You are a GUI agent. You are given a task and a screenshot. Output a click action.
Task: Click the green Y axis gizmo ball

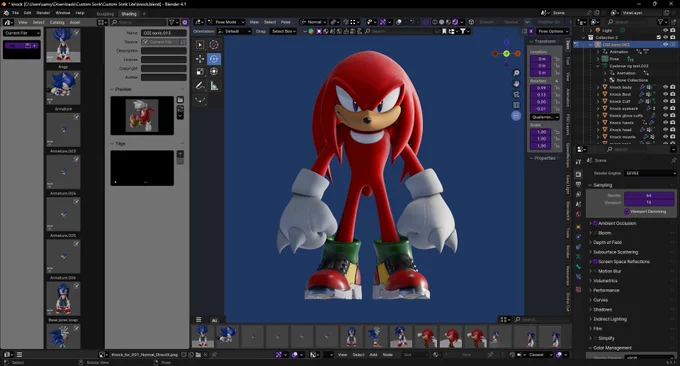coord(506,53)
